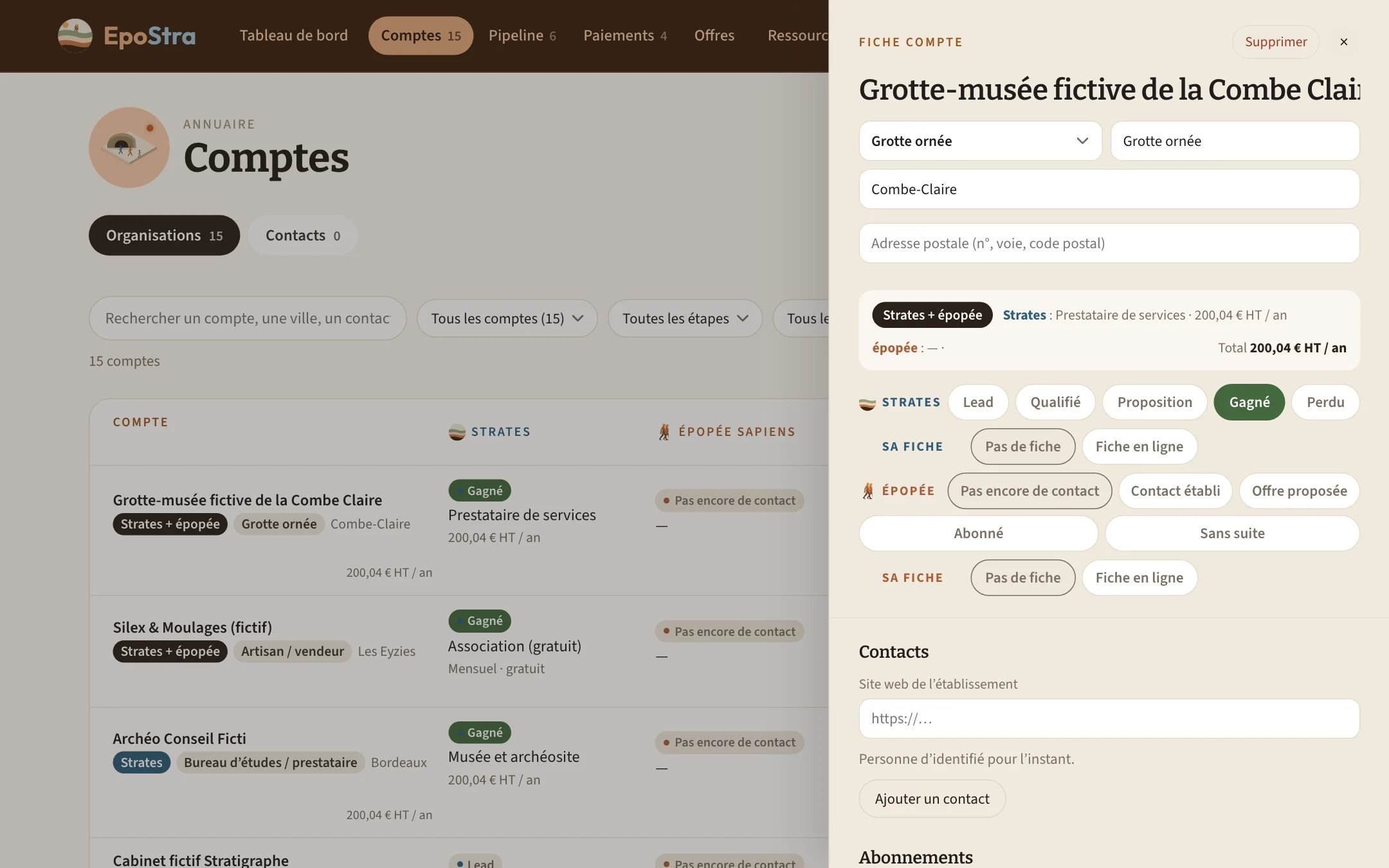Click the Grotte ornée text field

point(1235,141)
